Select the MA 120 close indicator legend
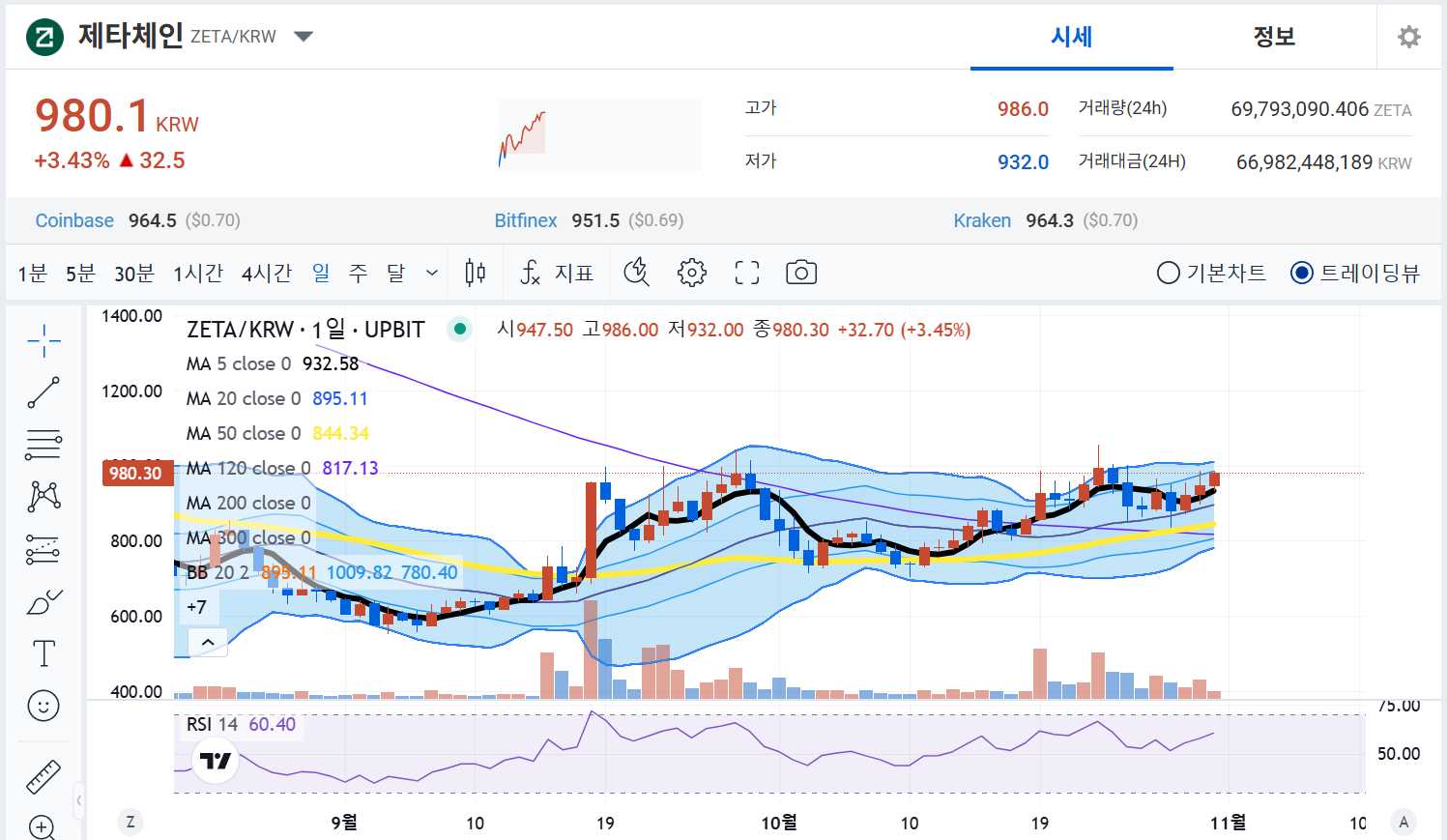1447x840 pixels. [282, 468]
